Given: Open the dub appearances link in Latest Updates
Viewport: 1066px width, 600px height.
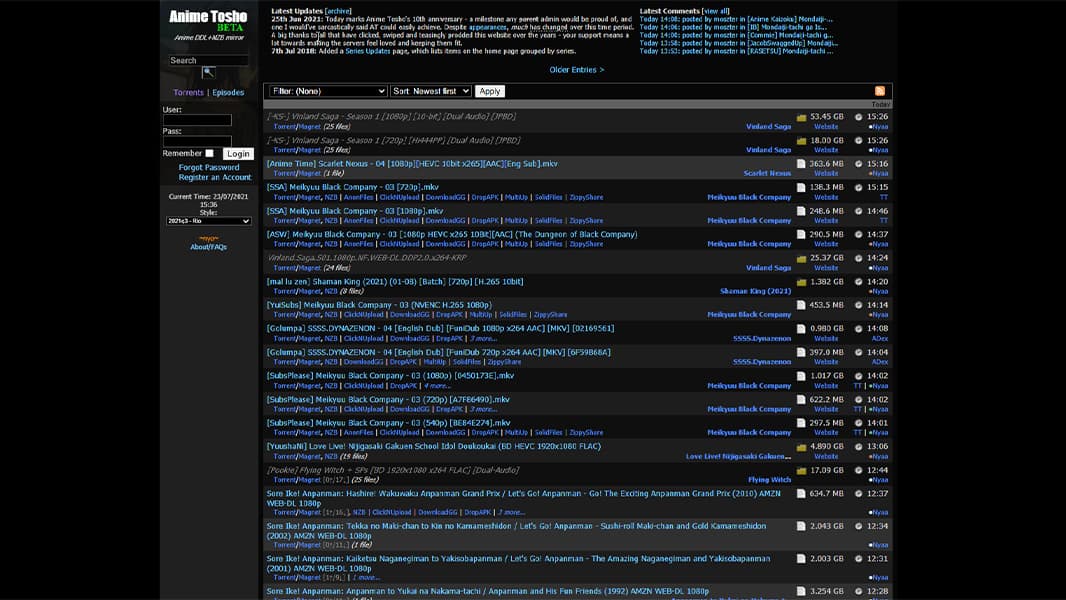Looking at the screenshot, I should tap(487, 27).
